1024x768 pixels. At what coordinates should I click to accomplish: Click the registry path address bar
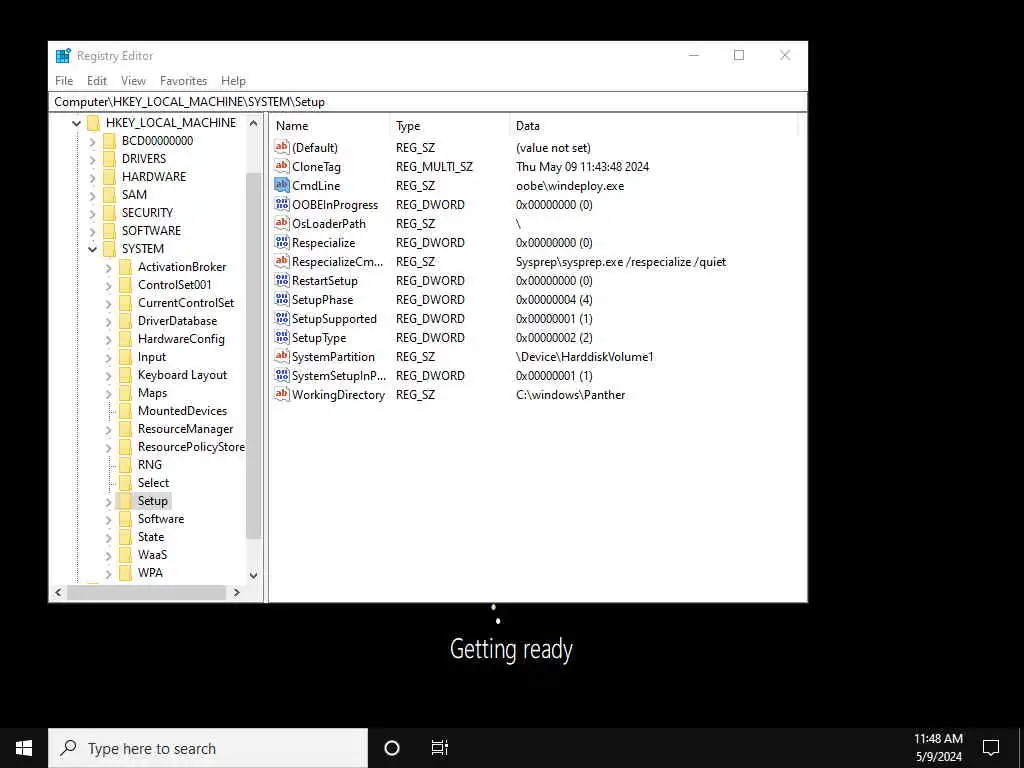(x=428, y=102)
